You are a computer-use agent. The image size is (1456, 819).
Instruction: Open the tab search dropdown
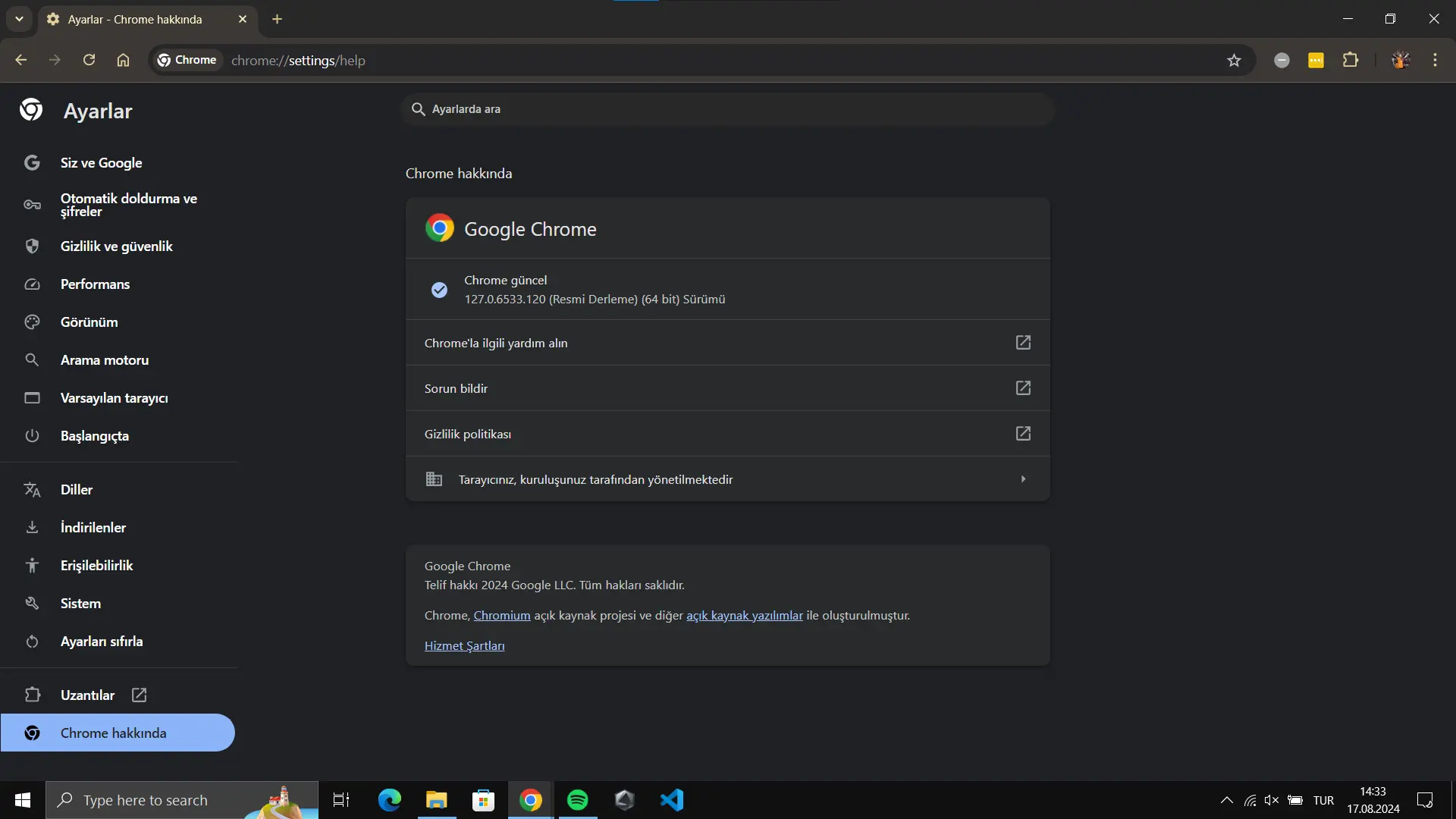point(19,19)
